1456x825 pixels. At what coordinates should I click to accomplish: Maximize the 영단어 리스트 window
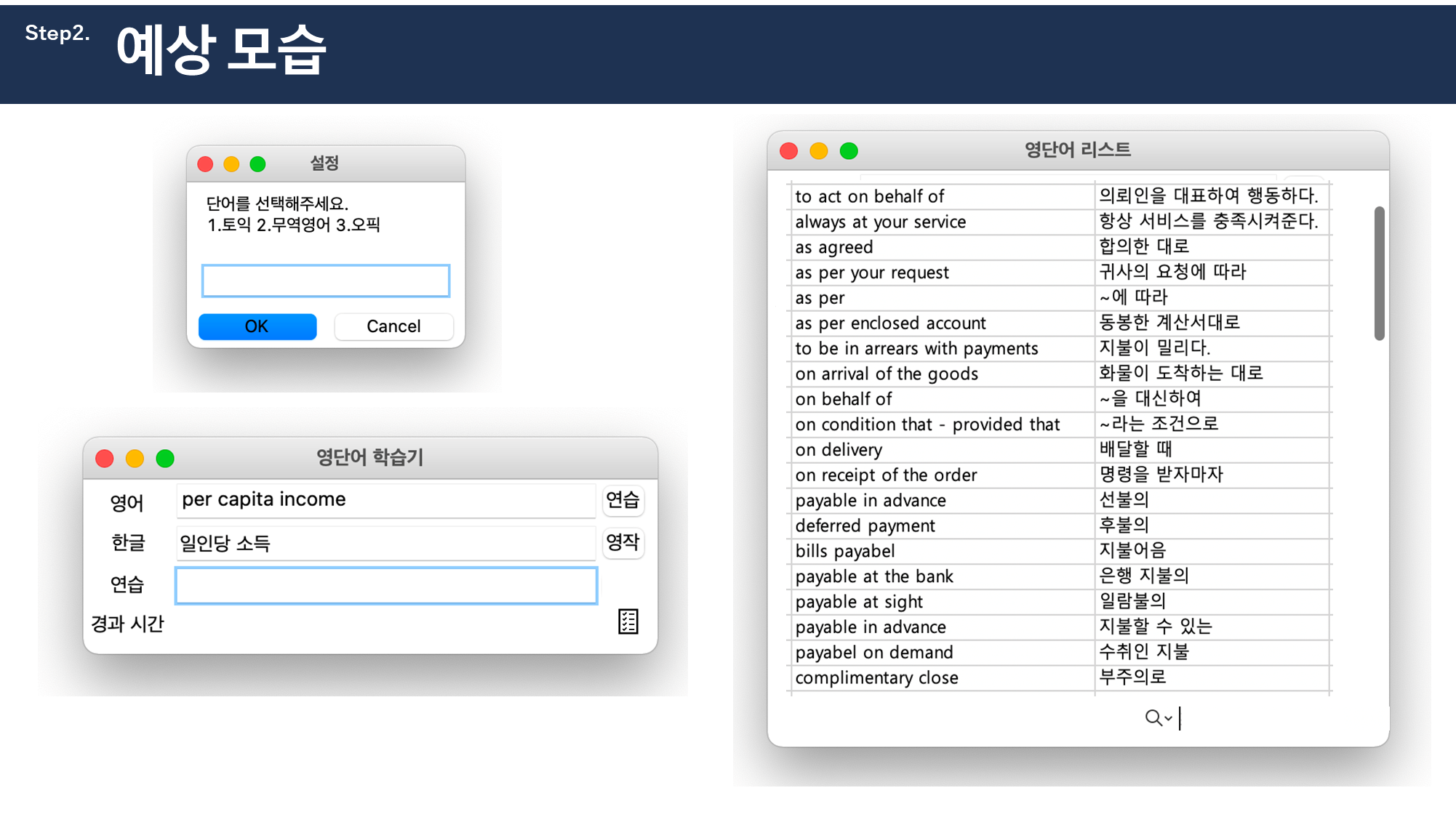849,150
